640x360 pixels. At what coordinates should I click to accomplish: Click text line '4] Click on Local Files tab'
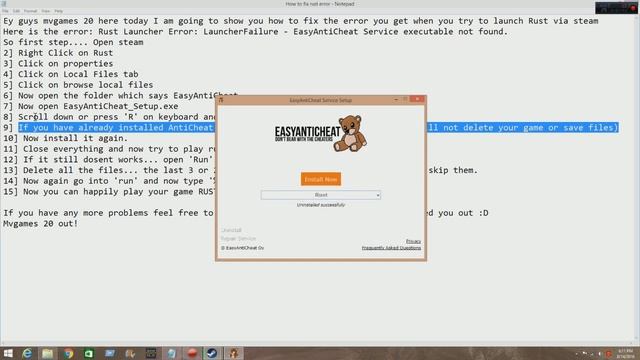[71, 74]
